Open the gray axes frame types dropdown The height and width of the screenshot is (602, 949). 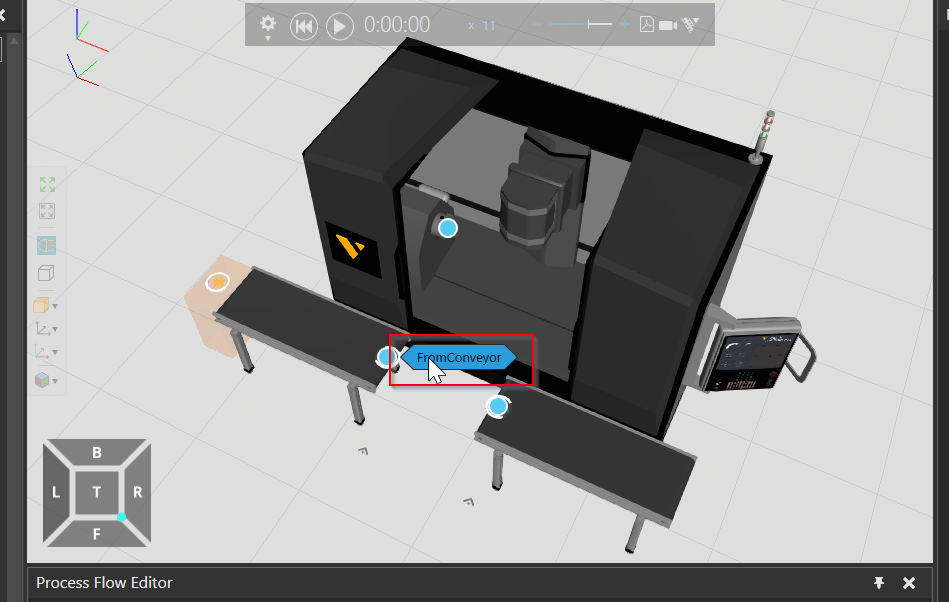click(x=46, y=329)
